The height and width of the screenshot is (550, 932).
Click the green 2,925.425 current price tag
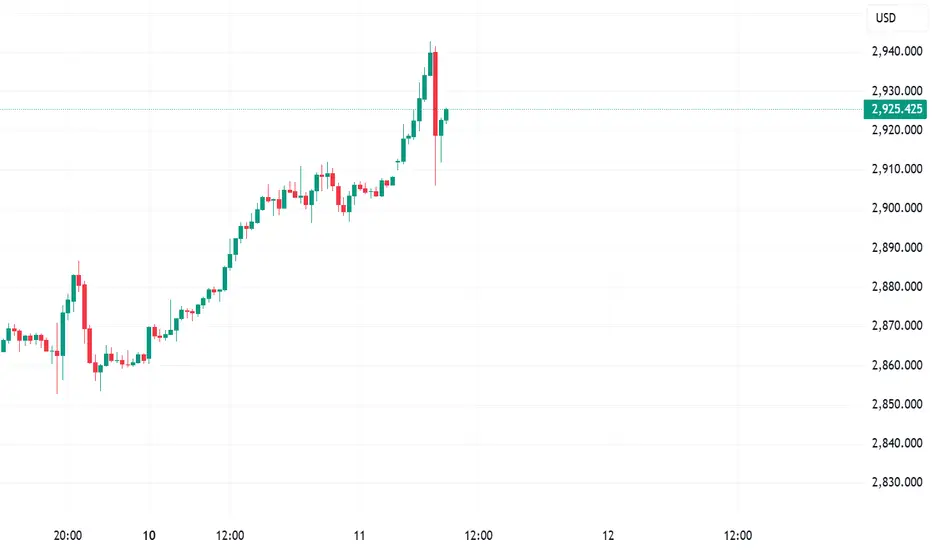tap(895, 109)
